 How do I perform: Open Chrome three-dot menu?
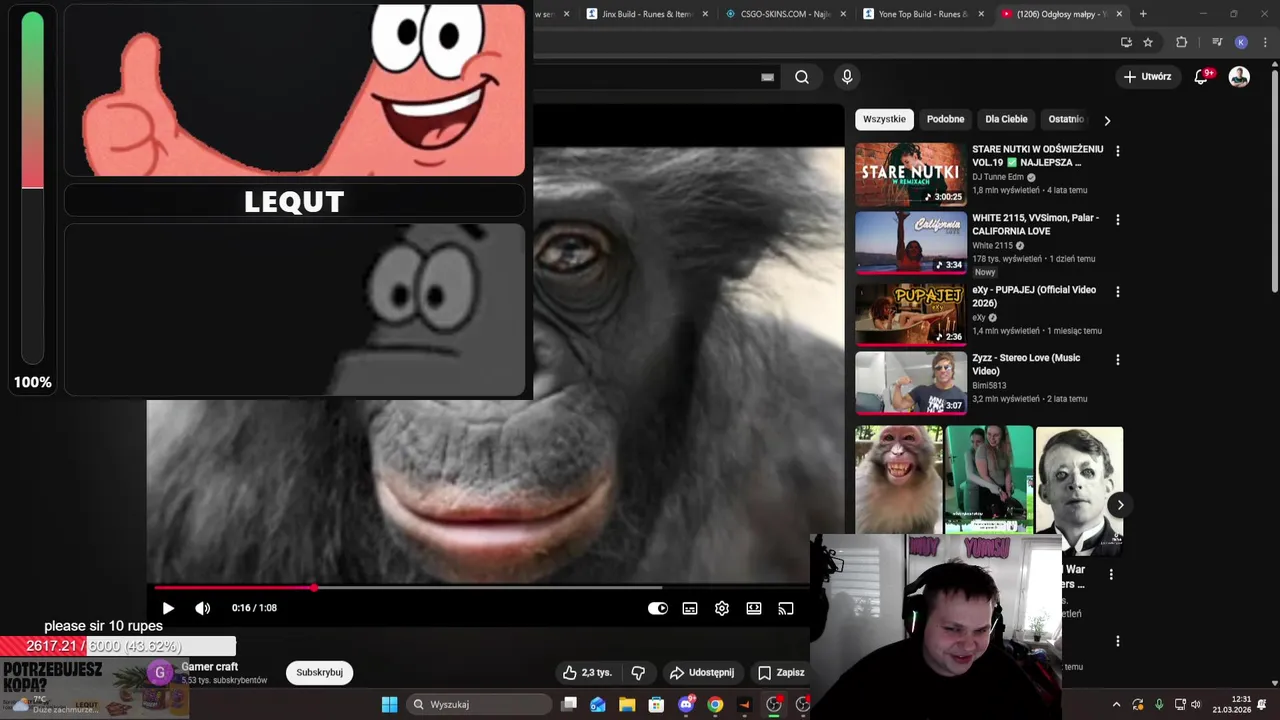(1265, 42)
